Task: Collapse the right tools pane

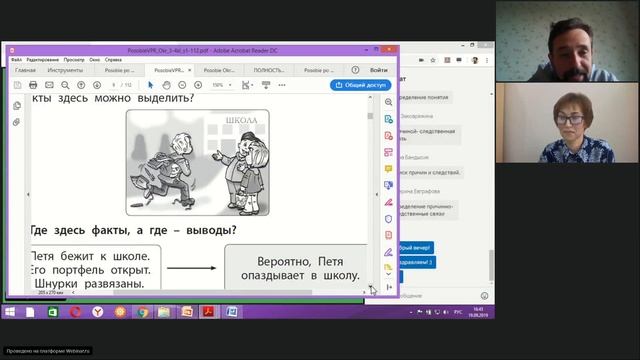Action: pyautogui.click(x=389, y=287)
